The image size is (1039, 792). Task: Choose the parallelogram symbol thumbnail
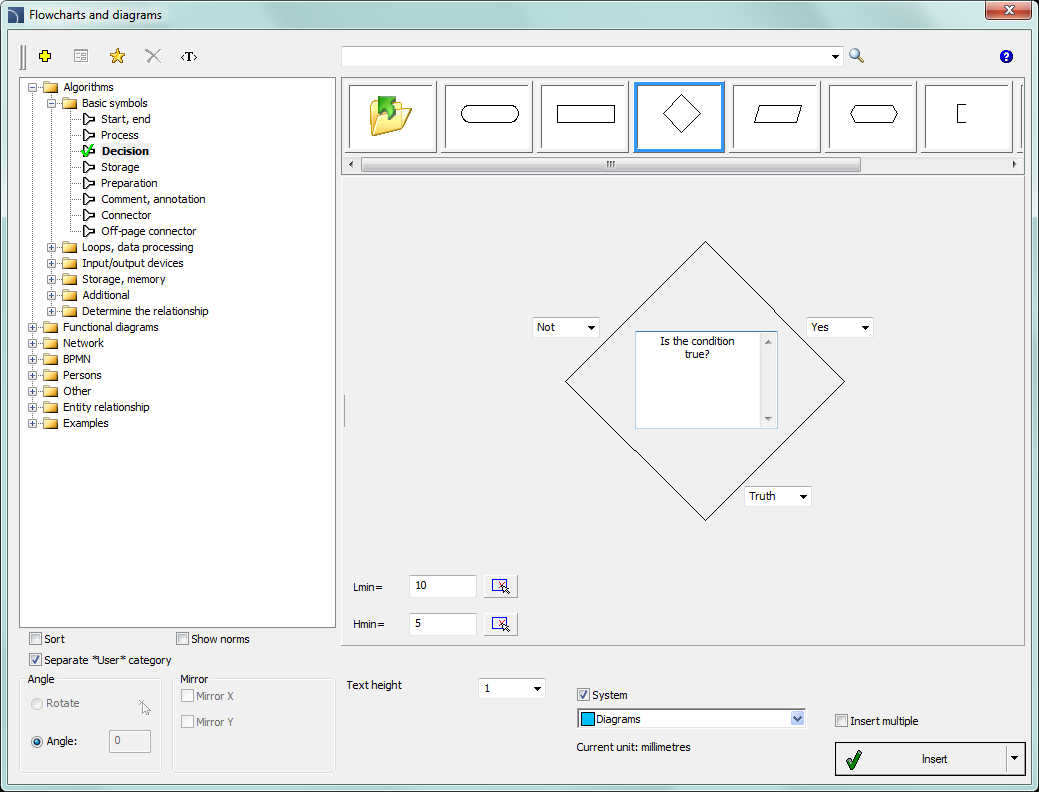[x=777, y=117]
